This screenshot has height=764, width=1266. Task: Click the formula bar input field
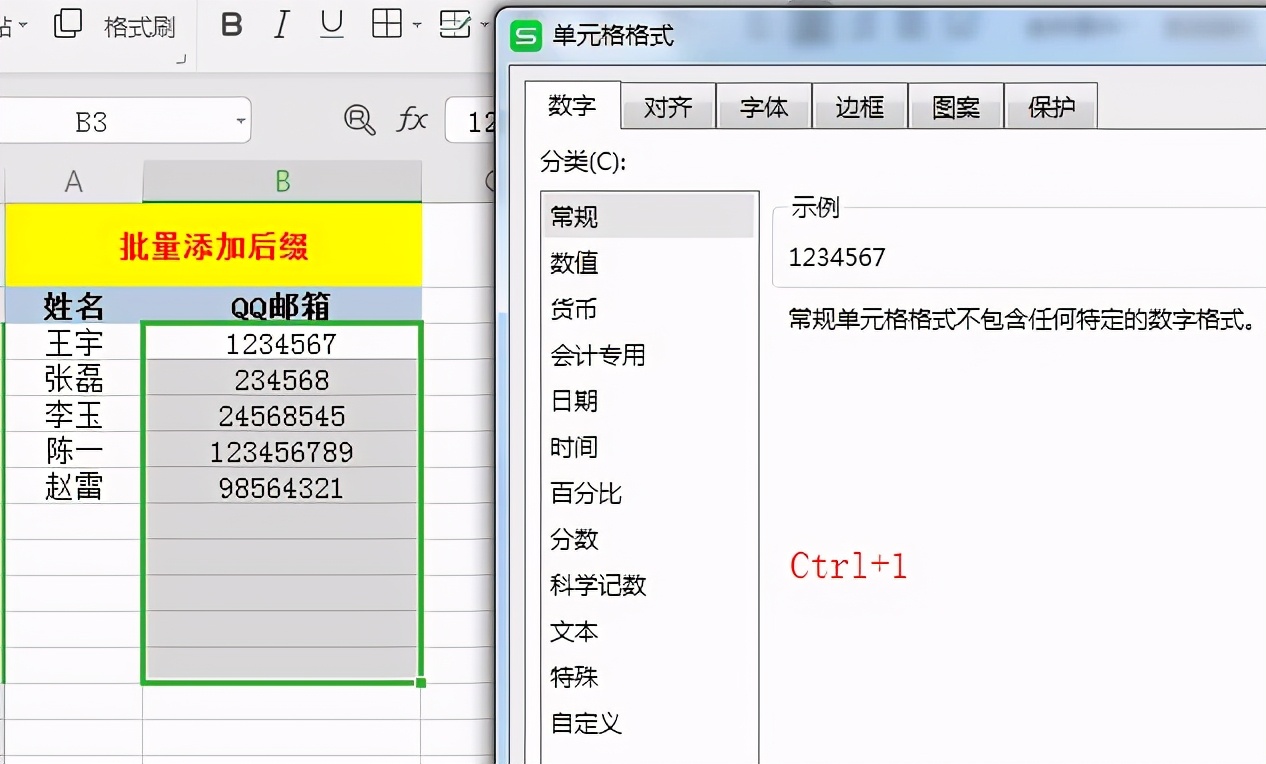(x=471, y=121)
